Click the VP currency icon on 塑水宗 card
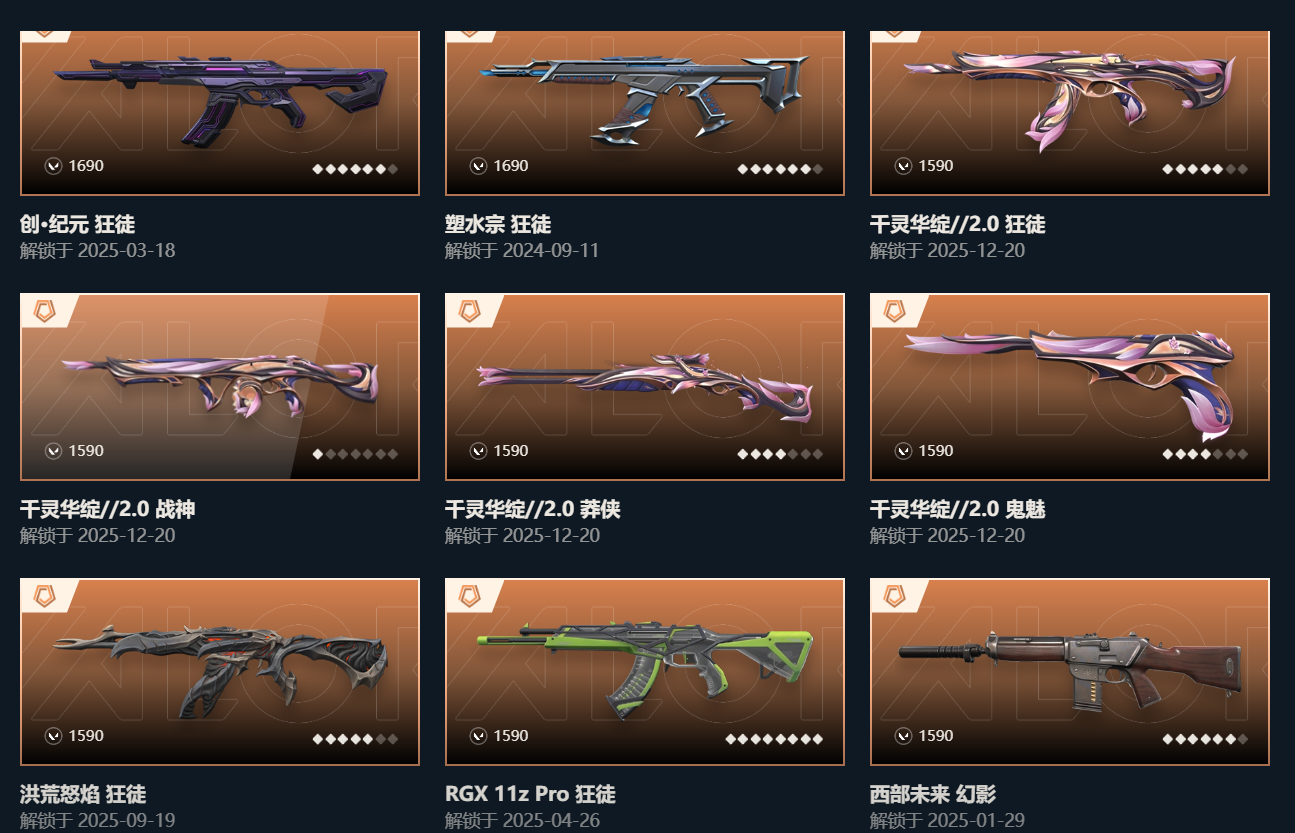1295x833 pixels. tap(478, 166)
